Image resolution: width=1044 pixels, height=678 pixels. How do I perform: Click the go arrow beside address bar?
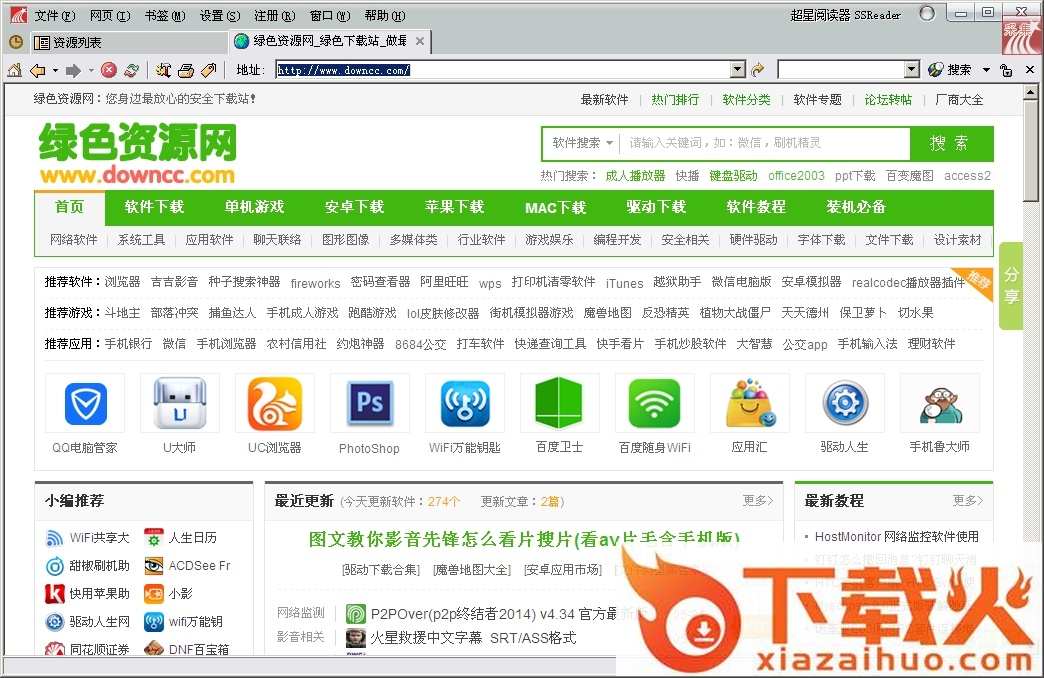[757, 69]
